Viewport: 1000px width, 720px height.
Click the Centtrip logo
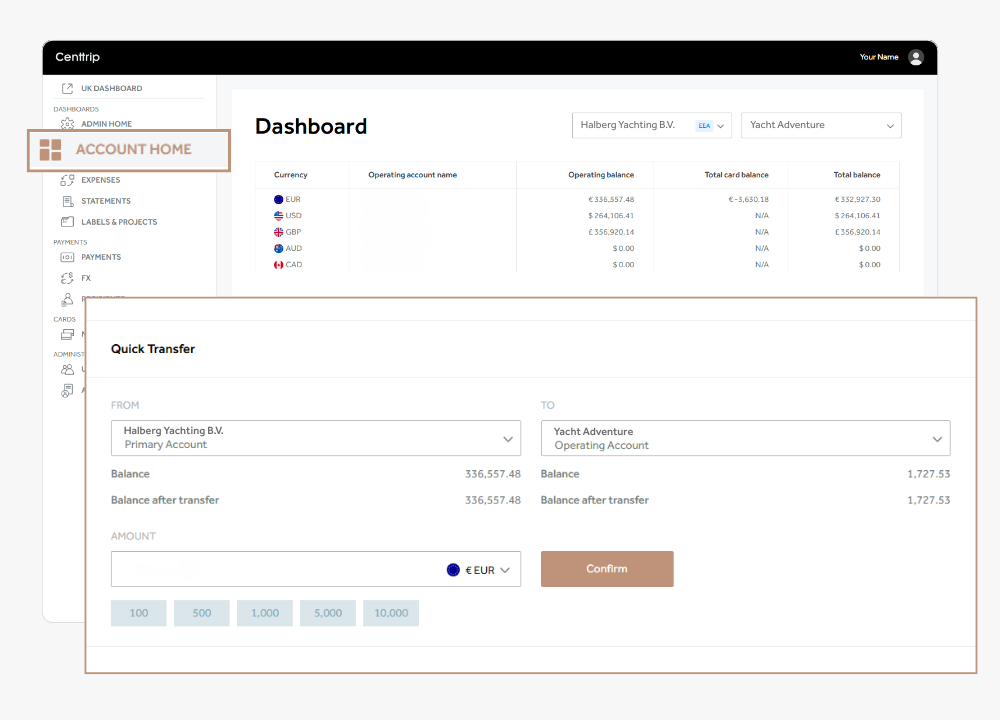click(78, 57)
